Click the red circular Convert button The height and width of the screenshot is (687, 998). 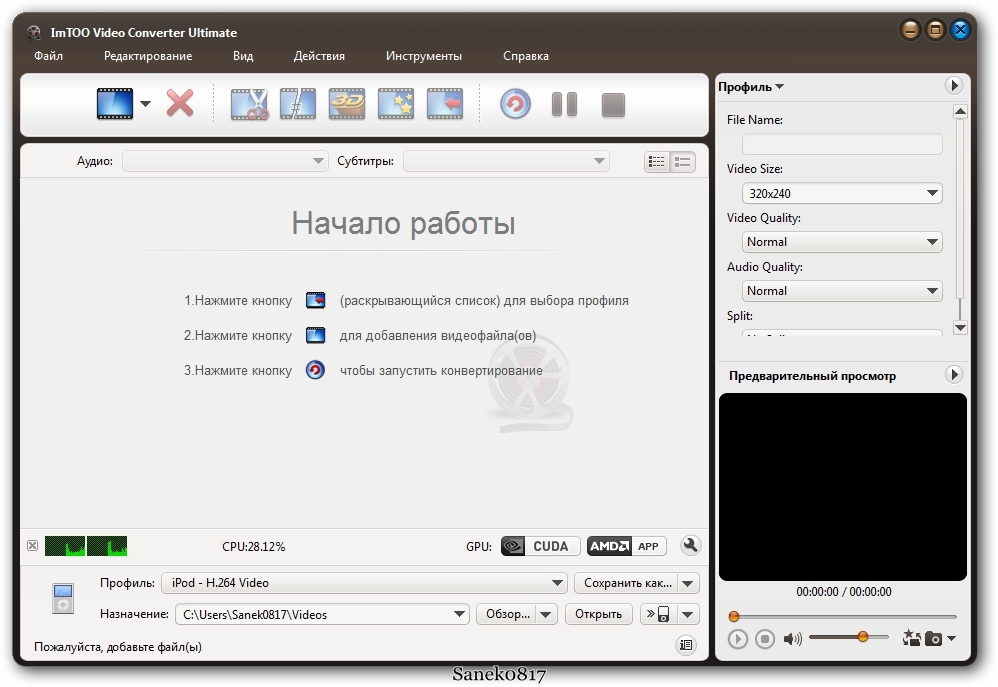[515, 104]
